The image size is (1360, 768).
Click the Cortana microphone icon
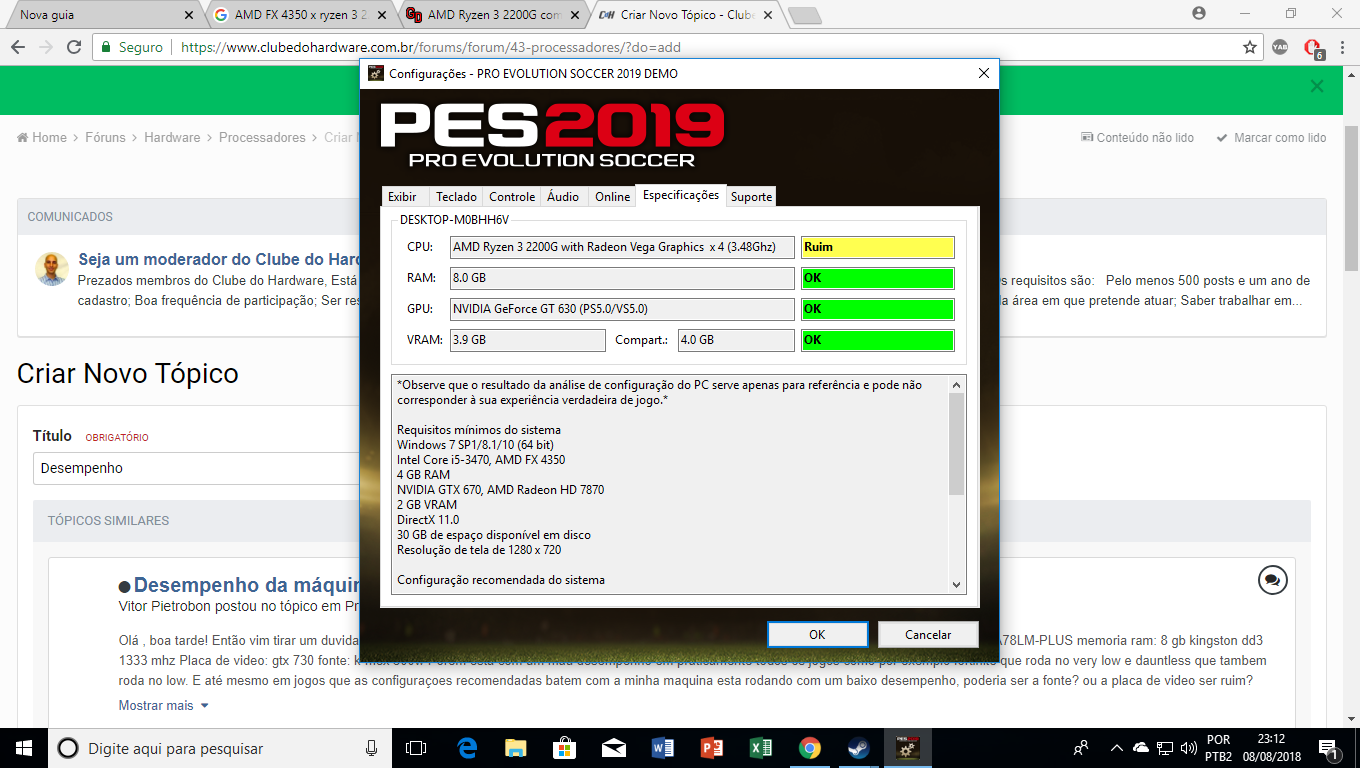tap(371, 748)
